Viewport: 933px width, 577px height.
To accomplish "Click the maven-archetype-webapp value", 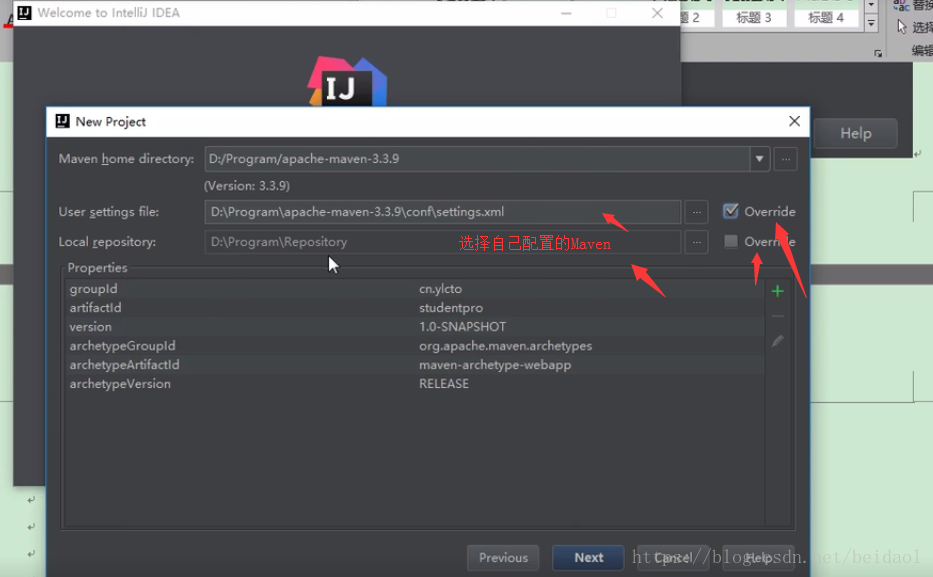I will 495,365.
